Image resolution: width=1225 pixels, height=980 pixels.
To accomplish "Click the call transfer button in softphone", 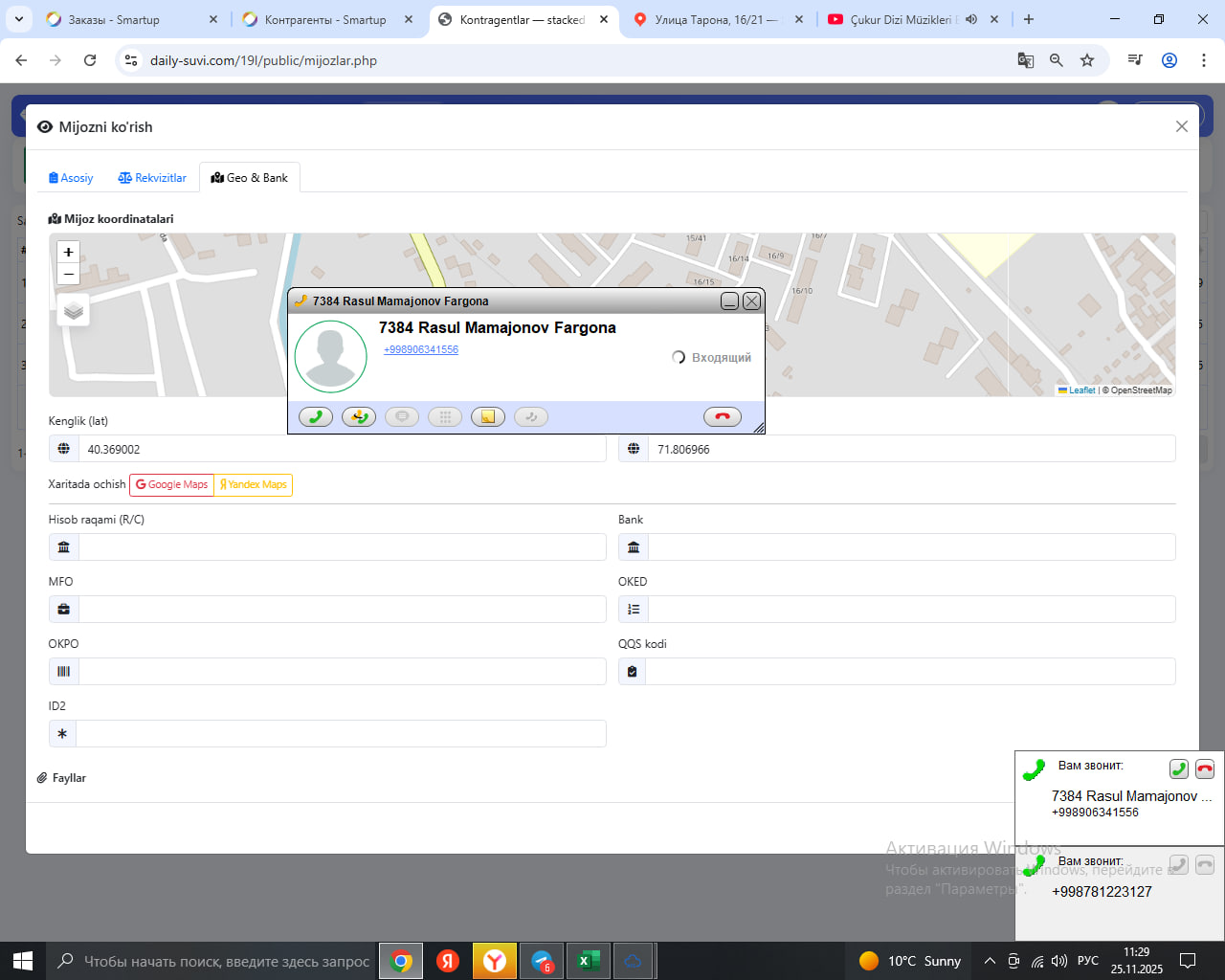I will click(x=359, y=416).
